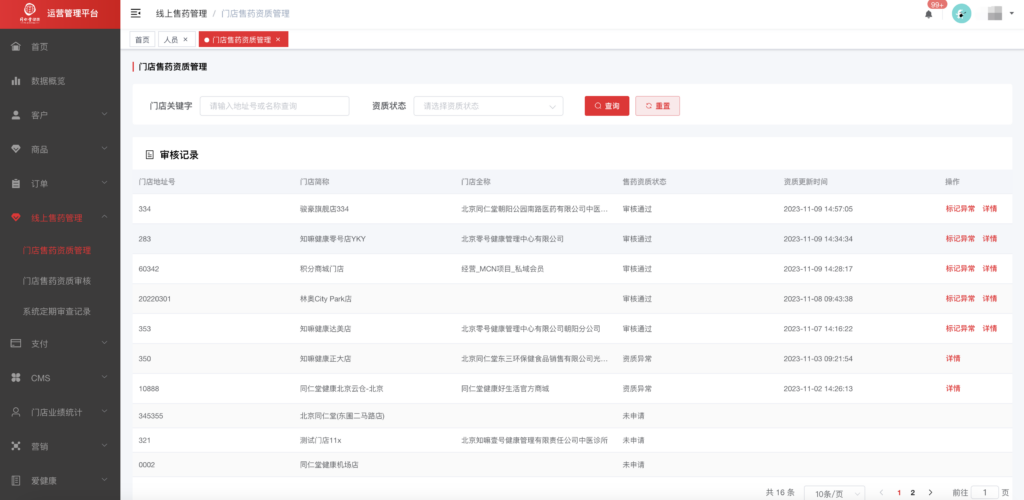Click the 资质更新时间 column header
Image resolution: width=1024 pixels, height=500 pixels.
[x=805, y=181]
